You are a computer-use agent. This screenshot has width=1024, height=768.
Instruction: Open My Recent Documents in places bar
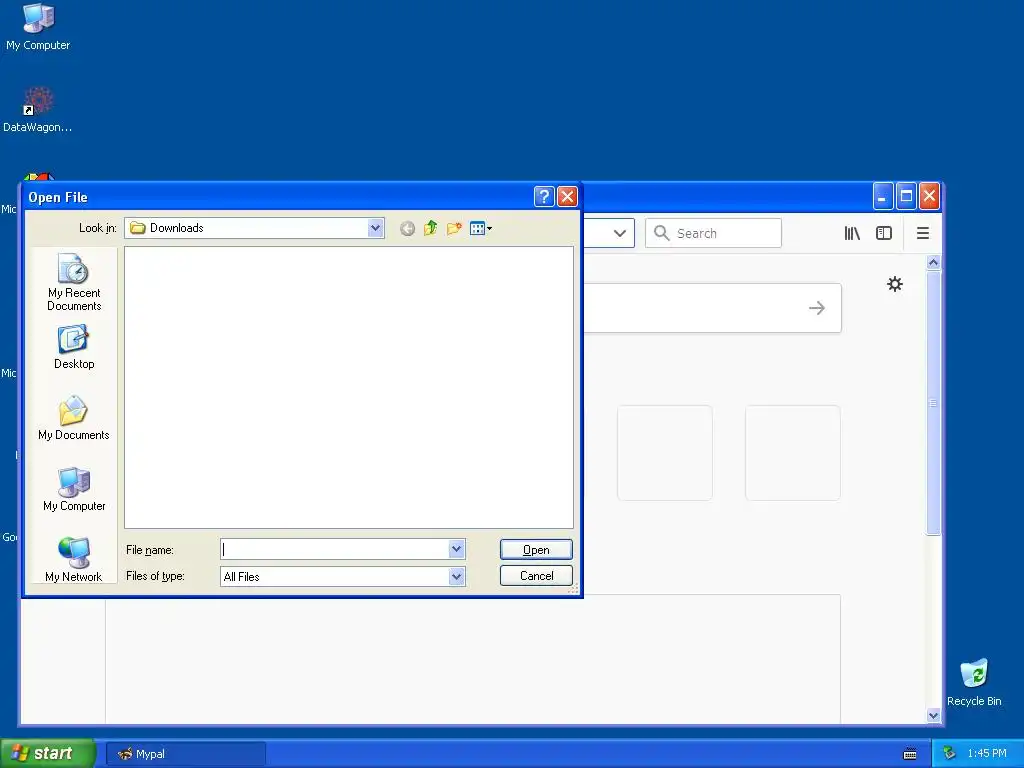pos(74,282)
